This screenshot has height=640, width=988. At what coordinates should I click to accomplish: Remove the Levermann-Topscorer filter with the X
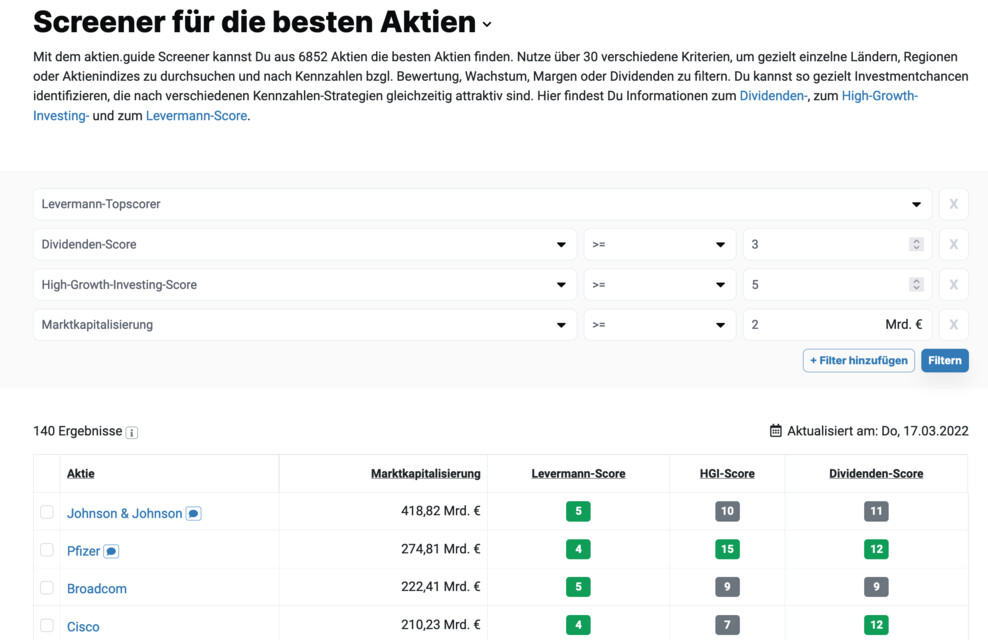tap(953, 204)
